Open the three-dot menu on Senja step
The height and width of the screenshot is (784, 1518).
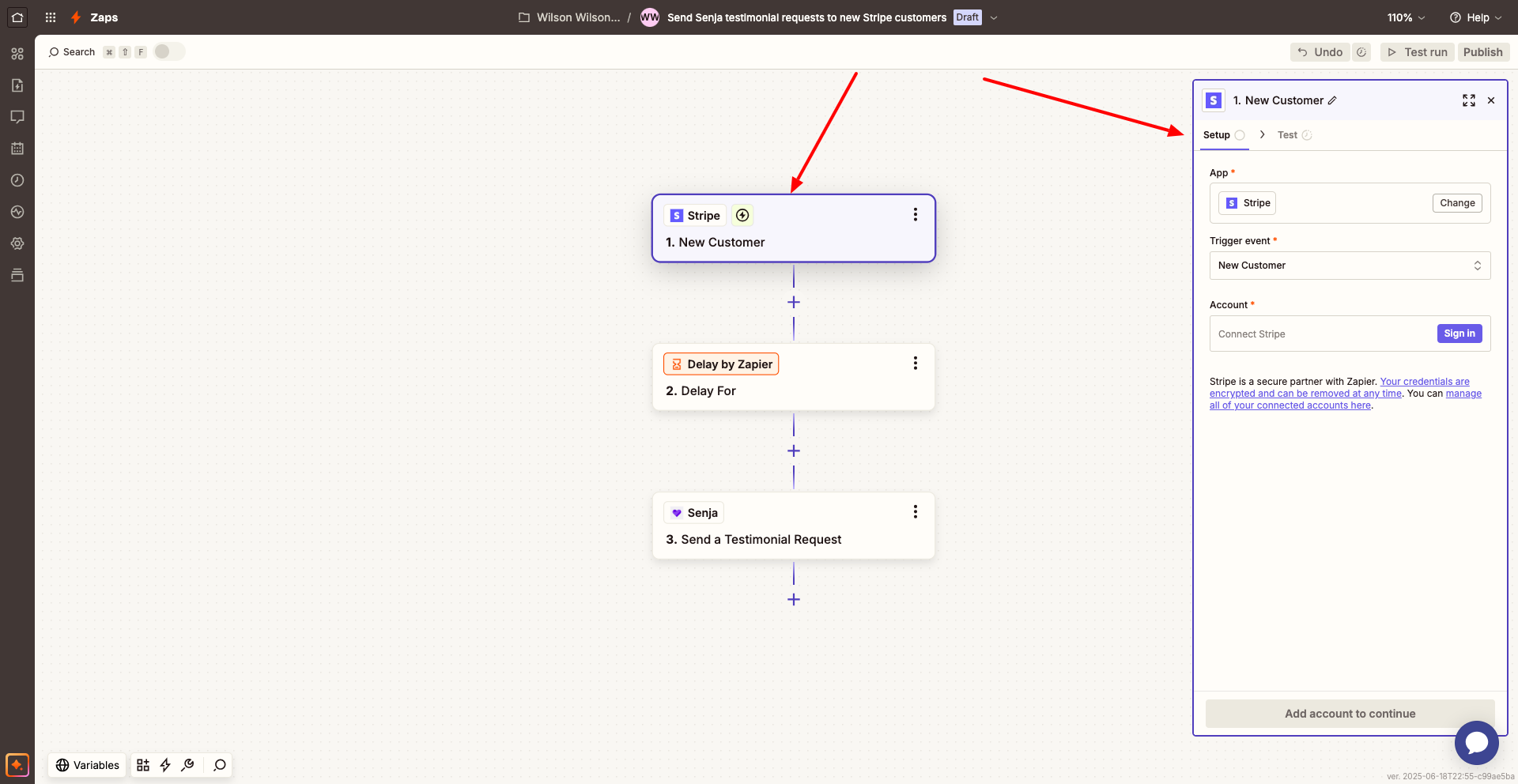pos(916,512)
